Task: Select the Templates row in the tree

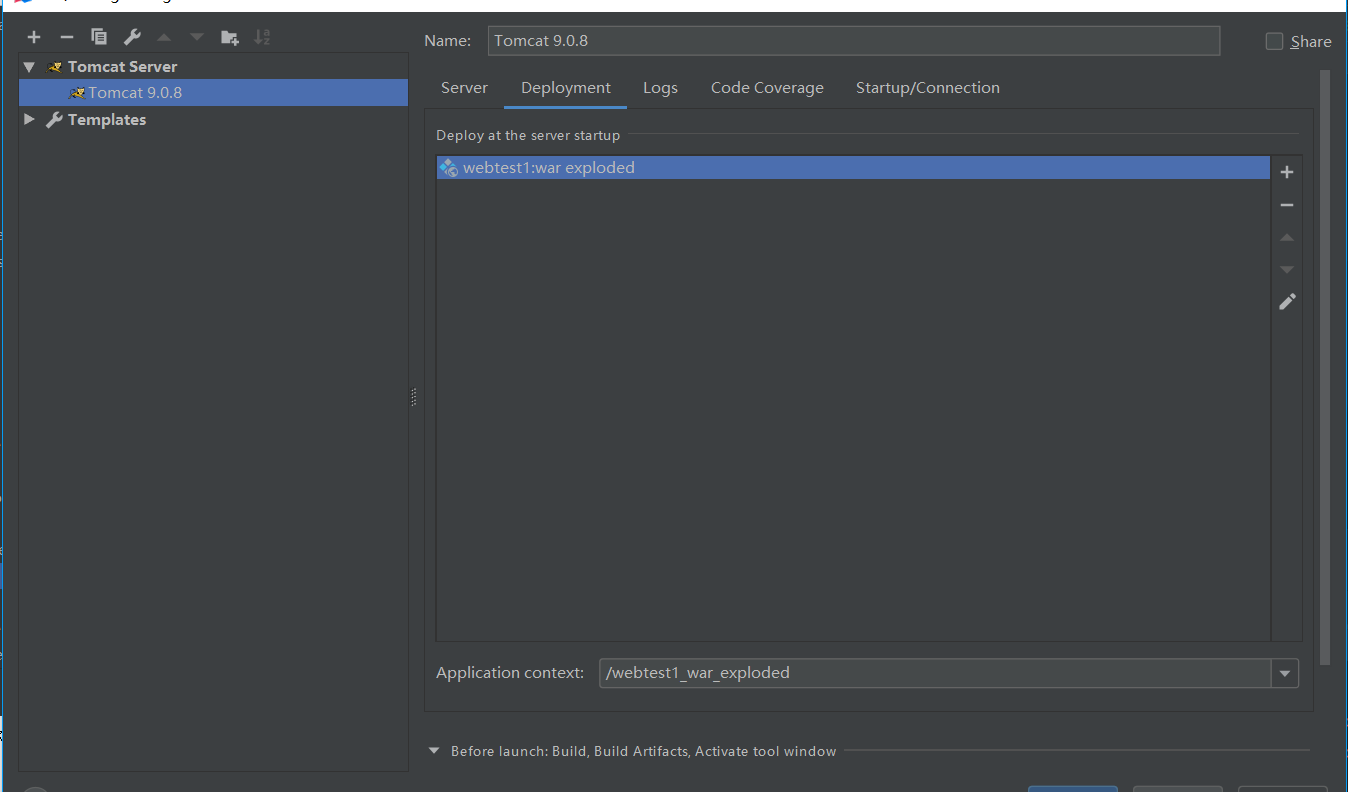Action: click(213, 119)
